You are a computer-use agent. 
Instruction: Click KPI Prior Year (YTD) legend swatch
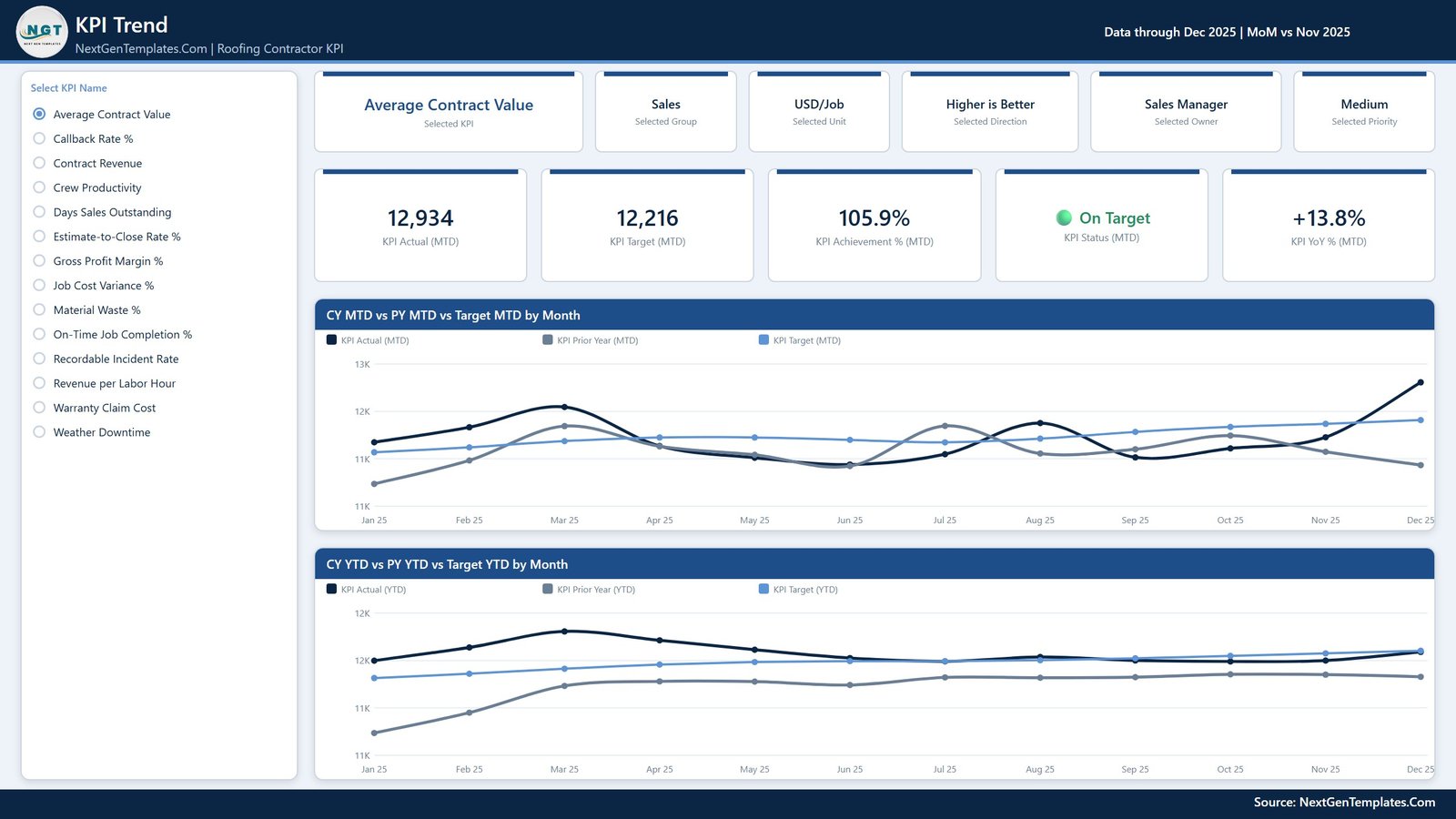click(548, 589)
